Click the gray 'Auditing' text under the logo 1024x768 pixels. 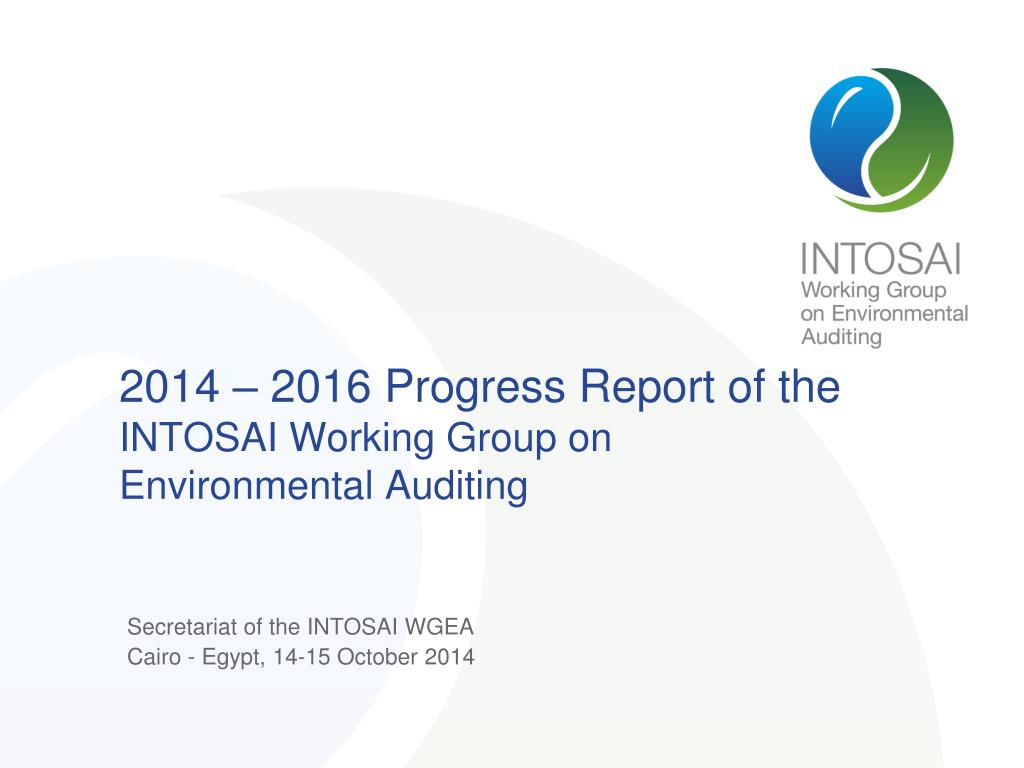[x=841, y=337]
